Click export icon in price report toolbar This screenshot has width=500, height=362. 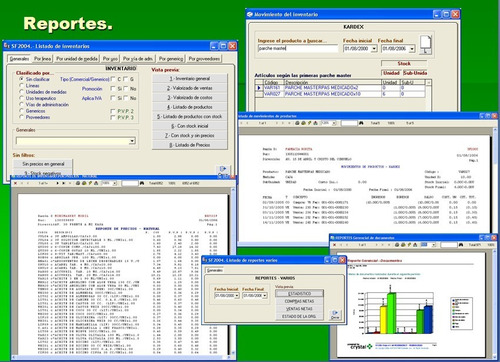click(84, 183)
